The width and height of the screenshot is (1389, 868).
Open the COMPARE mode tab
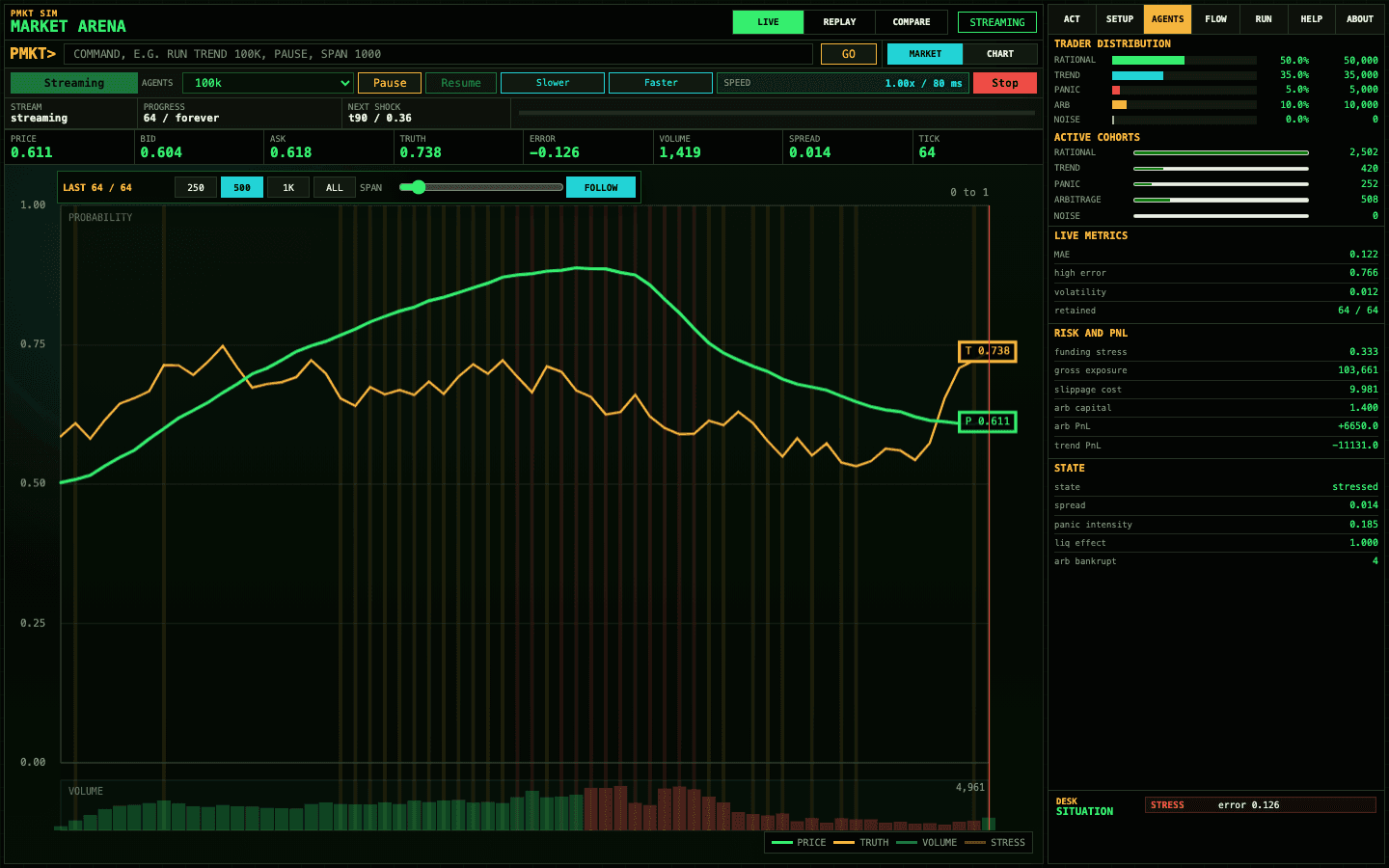[x=912, y=22]
